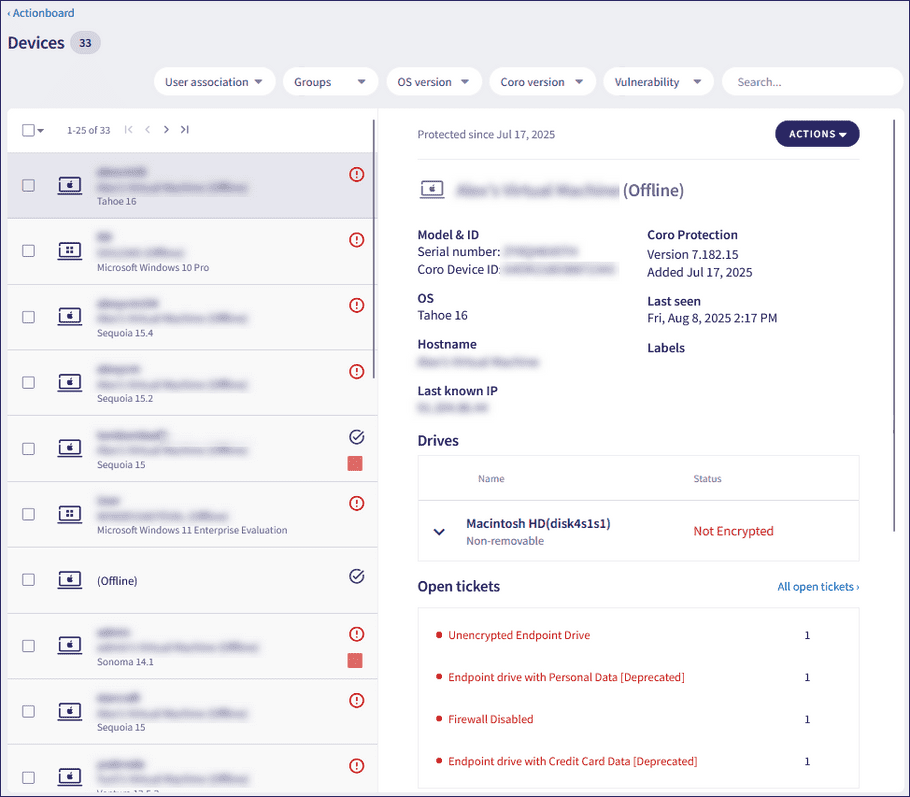Expand the Macintosh HD drive details
The height and width of the screenshot is (797, 910).
[x=439, y=531]
